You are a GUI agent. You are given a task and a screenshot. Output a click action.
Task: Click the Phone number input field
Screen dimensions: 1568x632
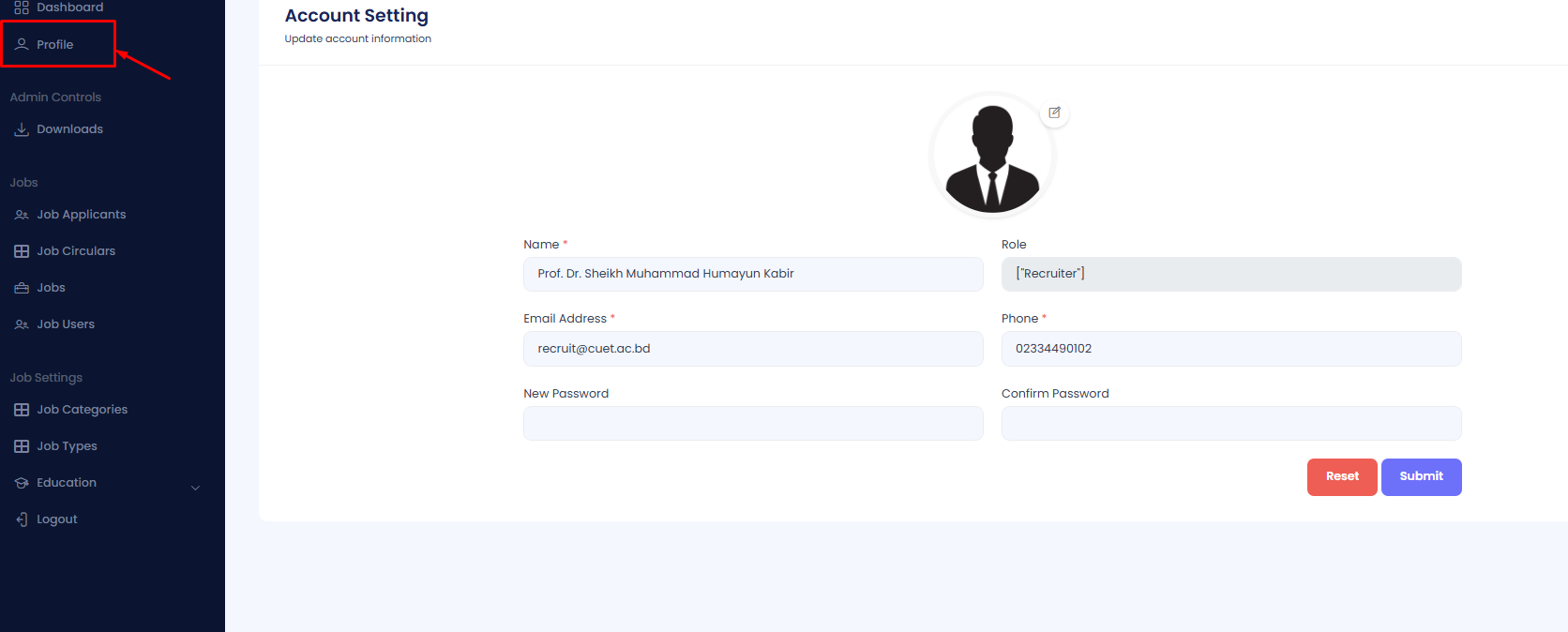[1230, 349]
